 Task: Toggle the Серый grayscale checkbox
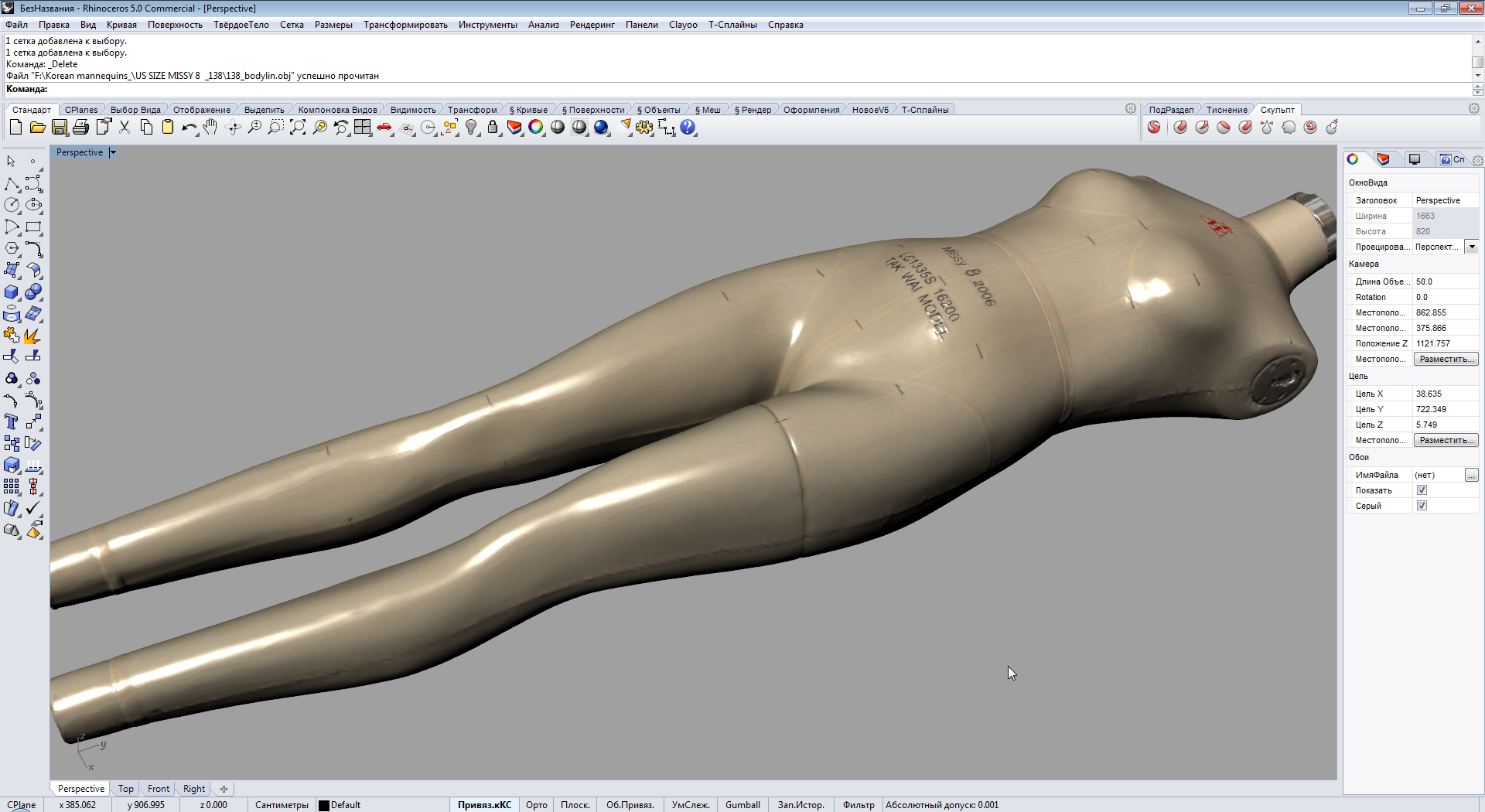[x=1422, y=506]
